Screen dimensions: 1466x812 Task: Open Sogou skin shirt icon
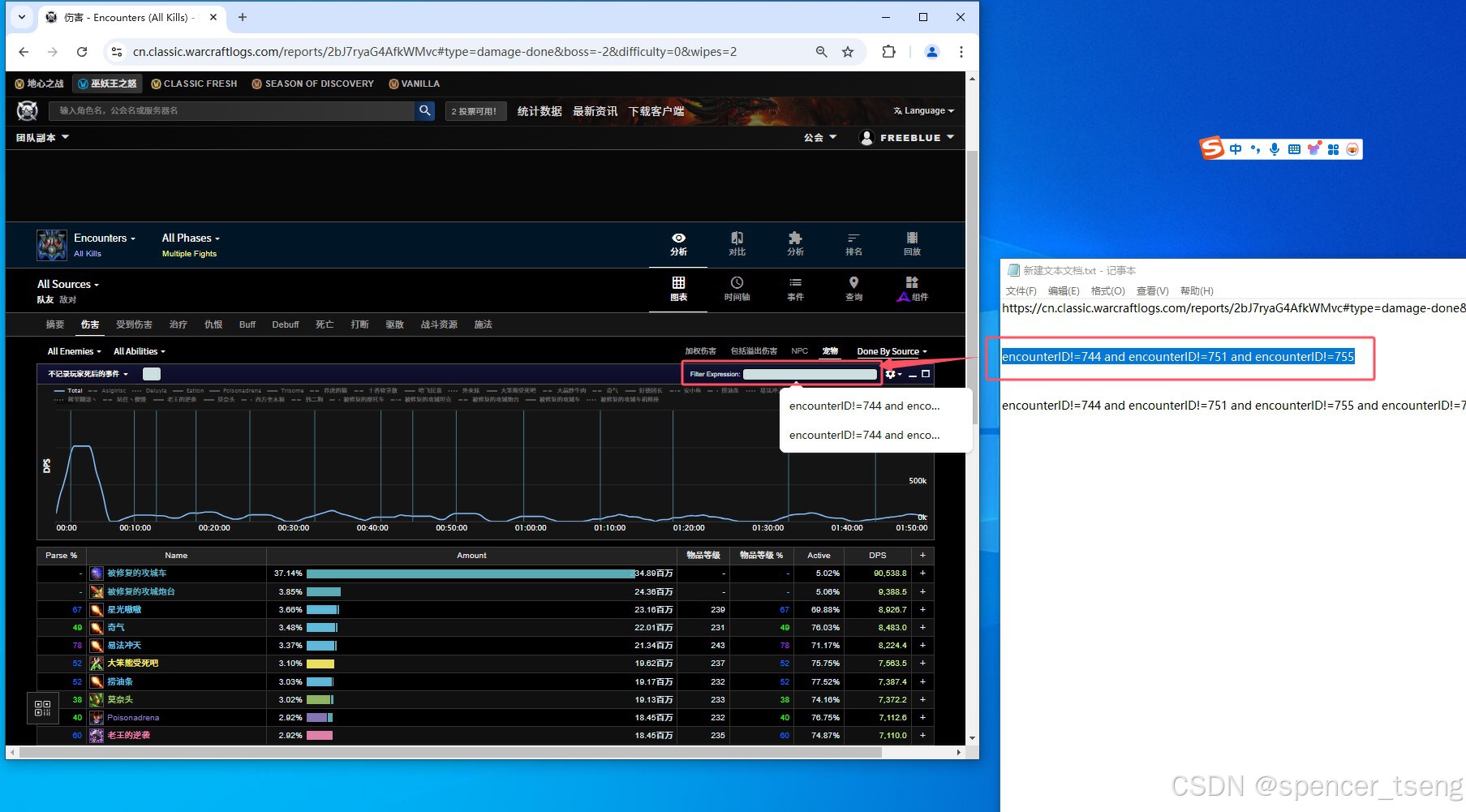click(x=1313, y=148)
